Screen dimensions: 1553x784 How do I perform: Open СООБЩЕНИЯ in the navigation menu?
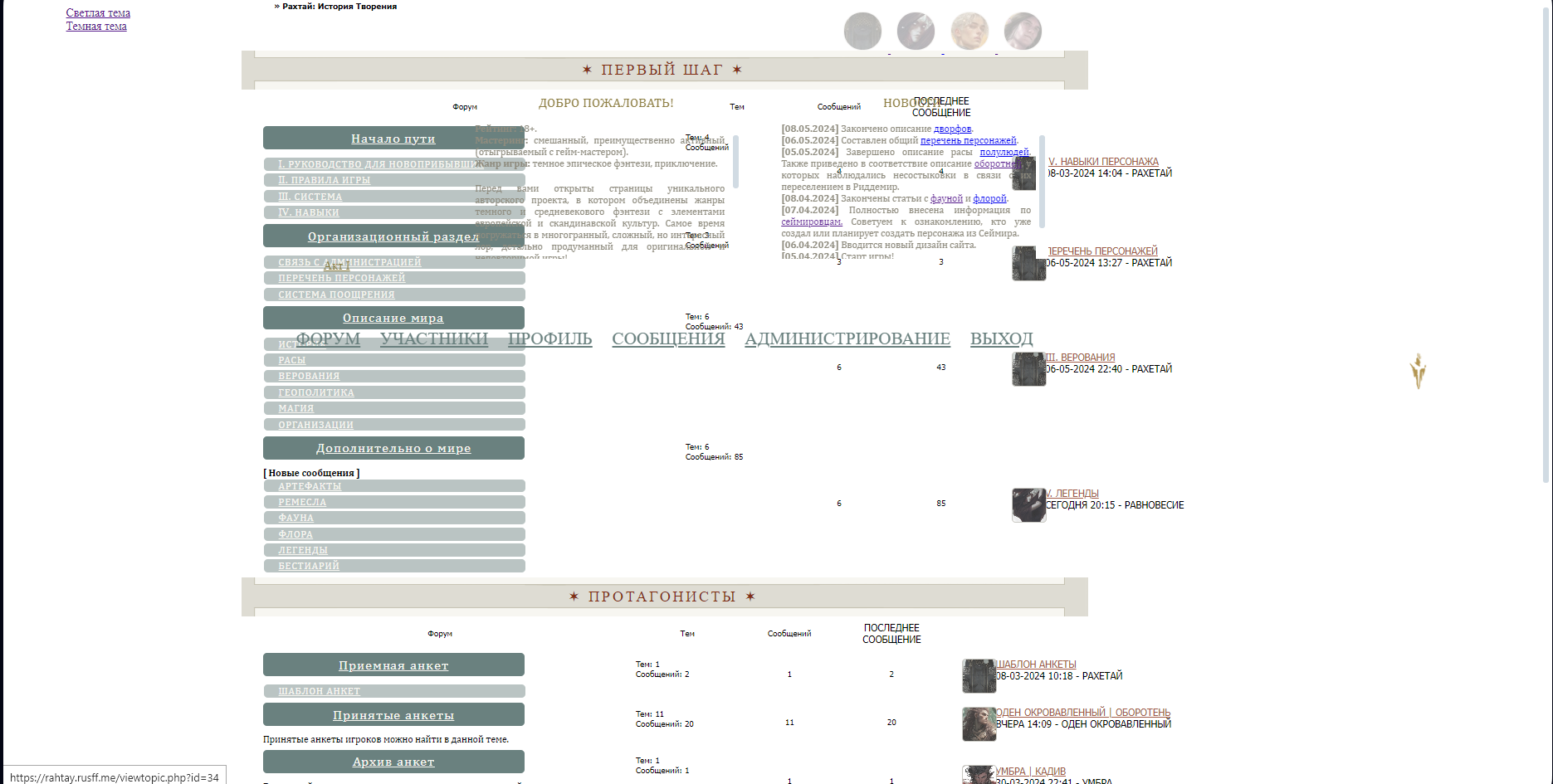(668, 338)
